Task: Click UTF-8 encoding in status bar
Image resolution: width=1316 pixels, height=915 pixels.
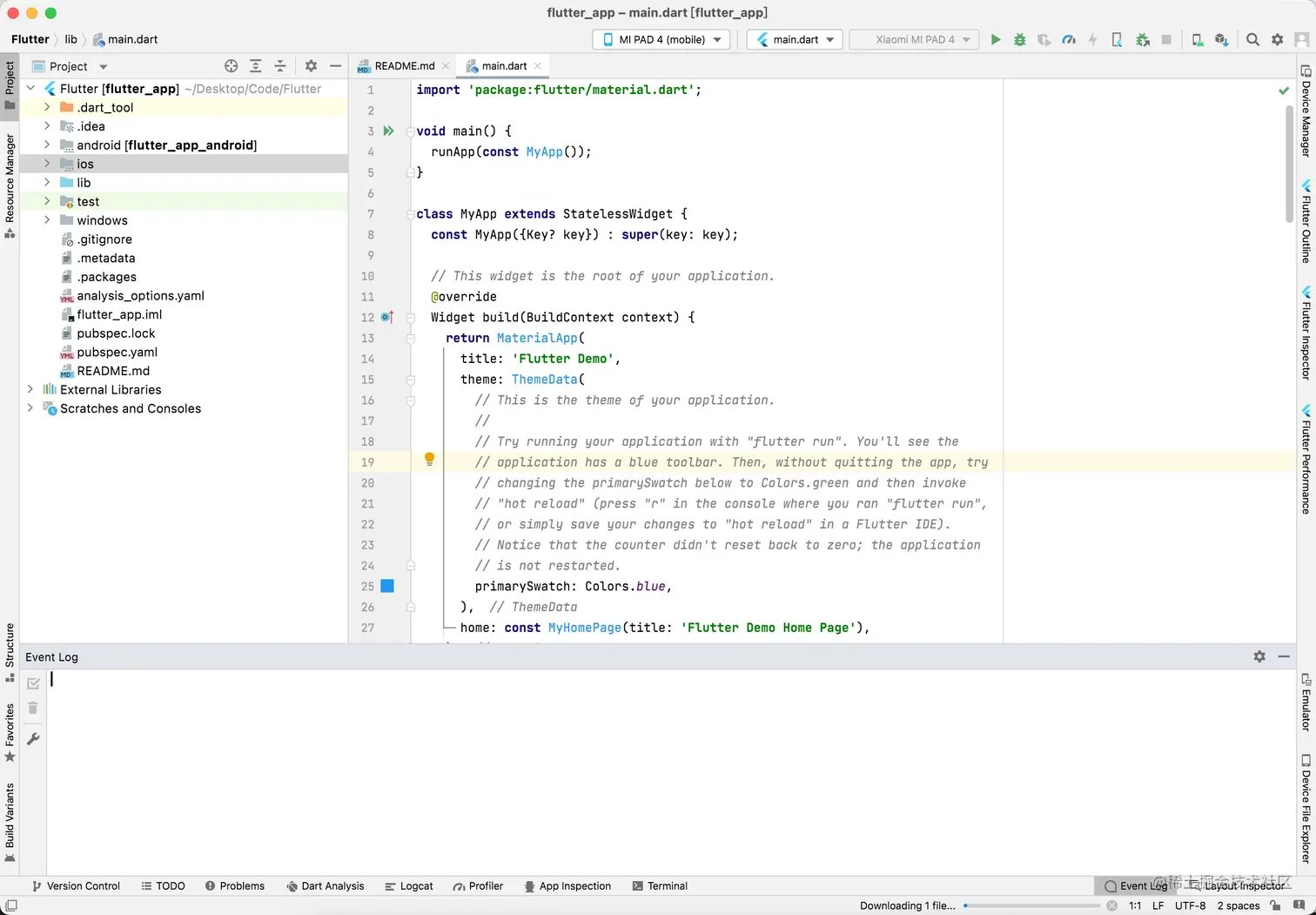Action: click(x=1190, y=905)
